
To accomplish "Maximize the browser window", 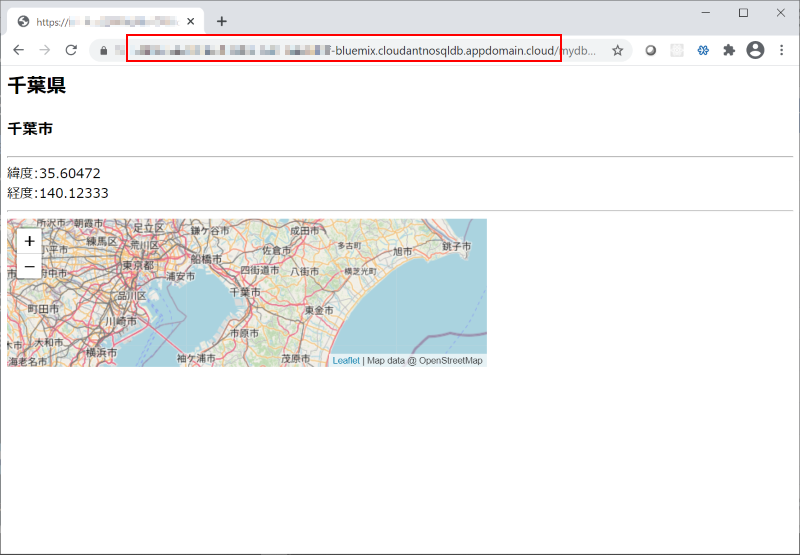I will click(x=743, y=13).
